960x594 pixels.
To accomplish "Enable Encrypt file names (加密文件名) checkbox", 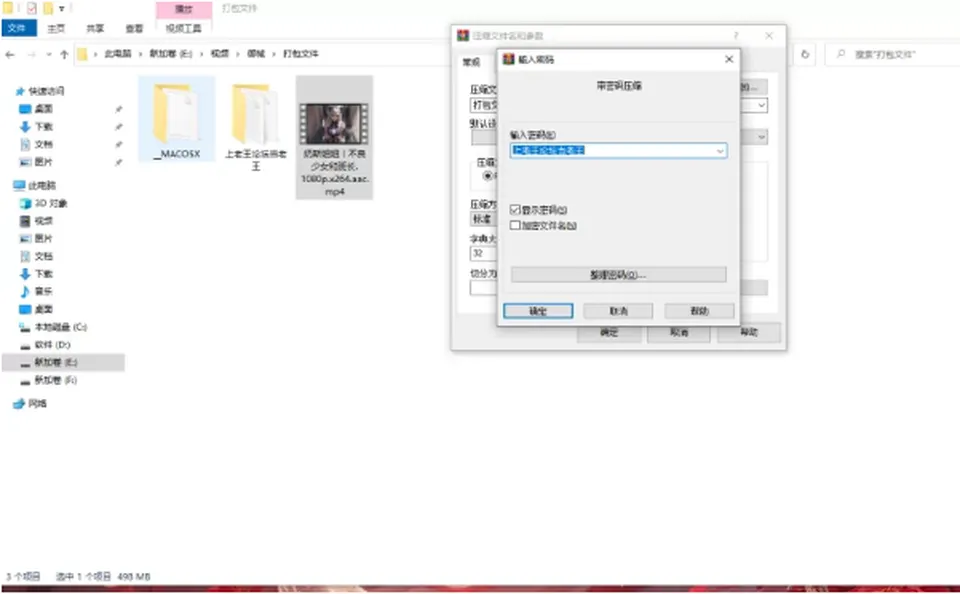I will 516,225.
